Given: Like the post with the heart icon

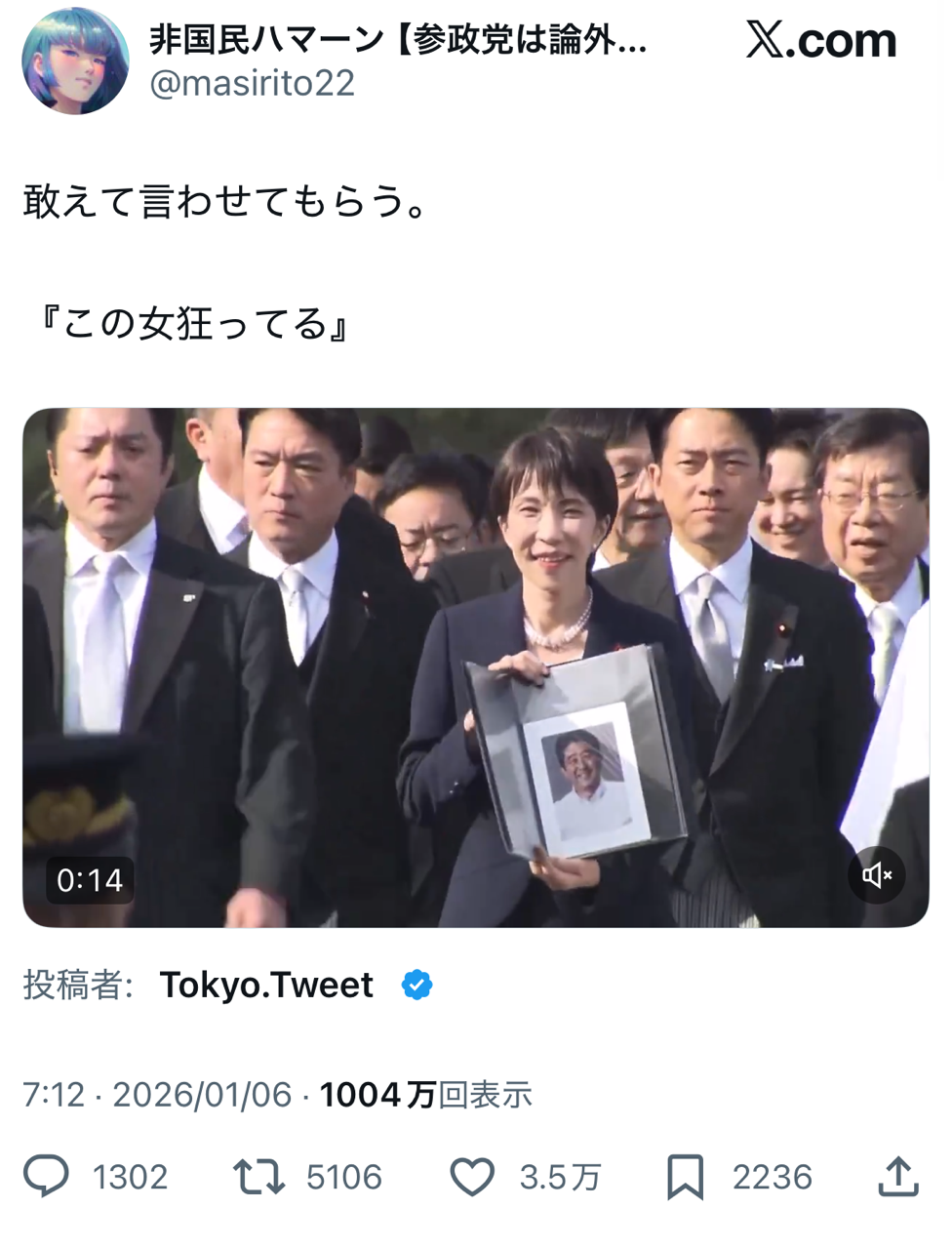Looking at the screenshot, I should click(472, 1177).
